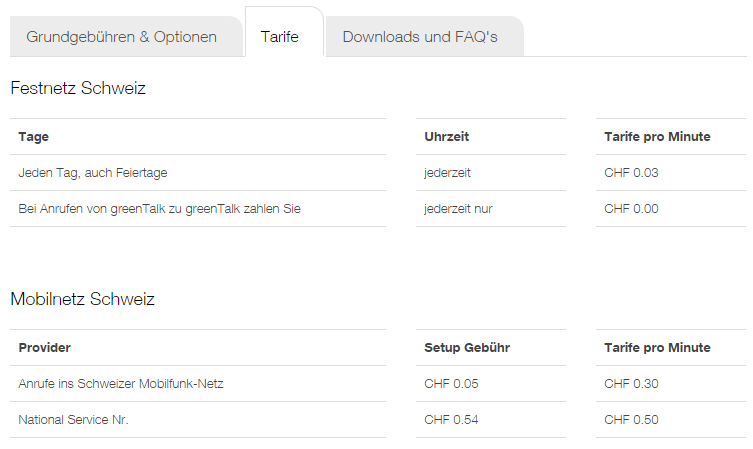Click the 'jederzeit nur' time cell
The image size is (753, 449).
pyautogui.click(x=458, y=209)
